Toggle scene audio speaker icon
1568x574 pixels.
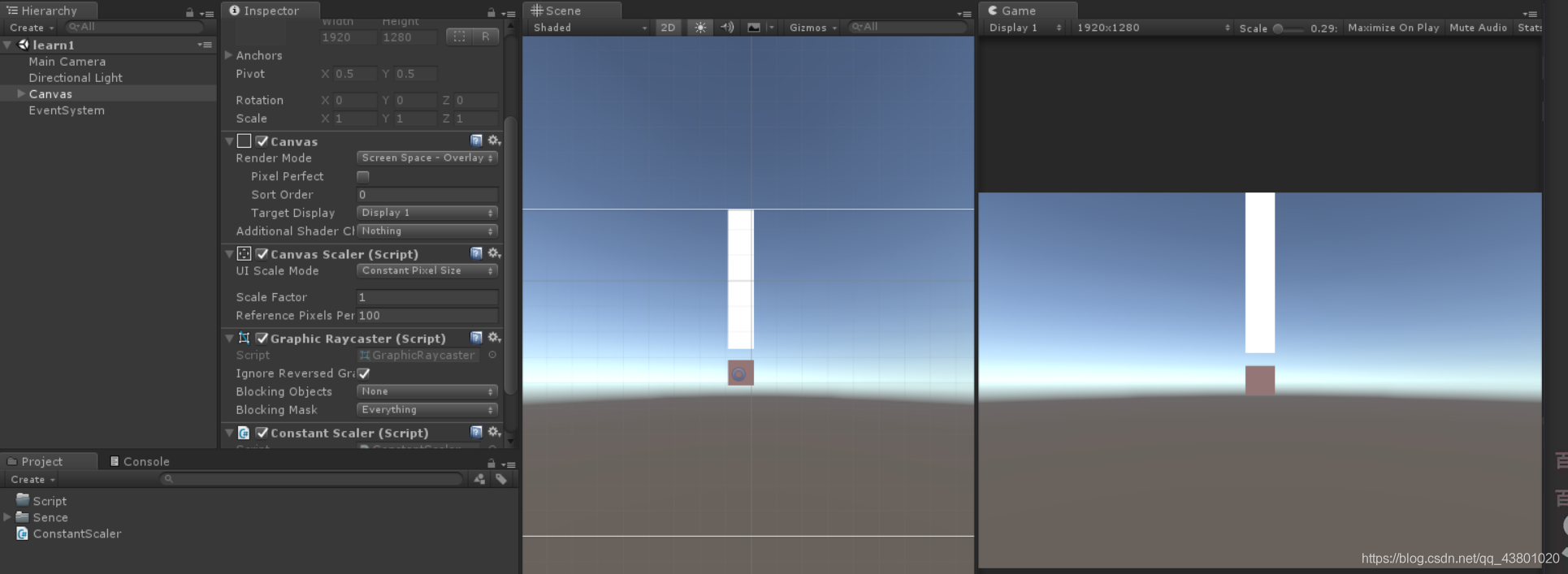pyautogui.click(x=727, y=28)
